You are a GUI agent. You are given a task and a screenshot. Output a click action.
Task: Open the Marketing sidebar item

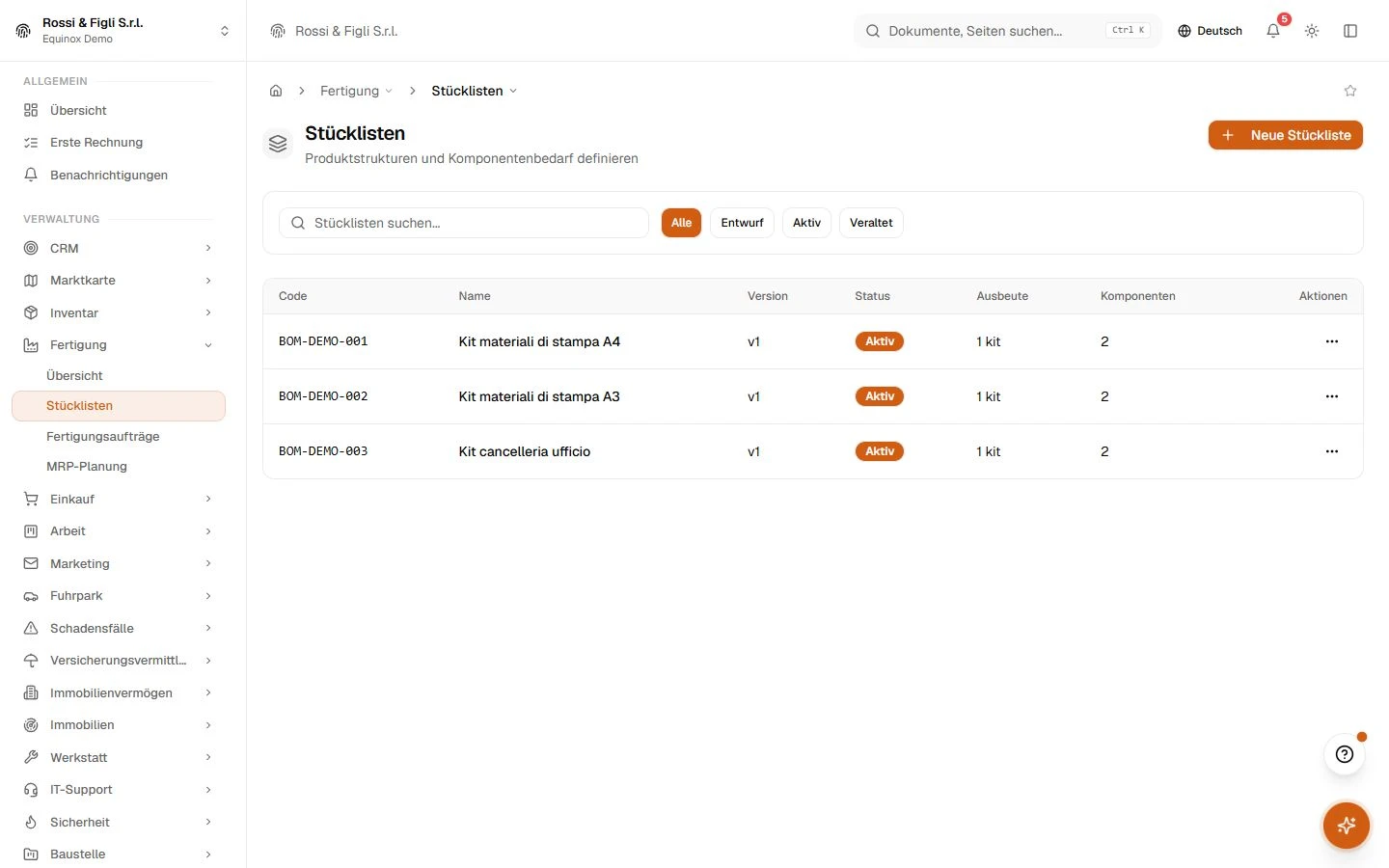tap(119, 563)
